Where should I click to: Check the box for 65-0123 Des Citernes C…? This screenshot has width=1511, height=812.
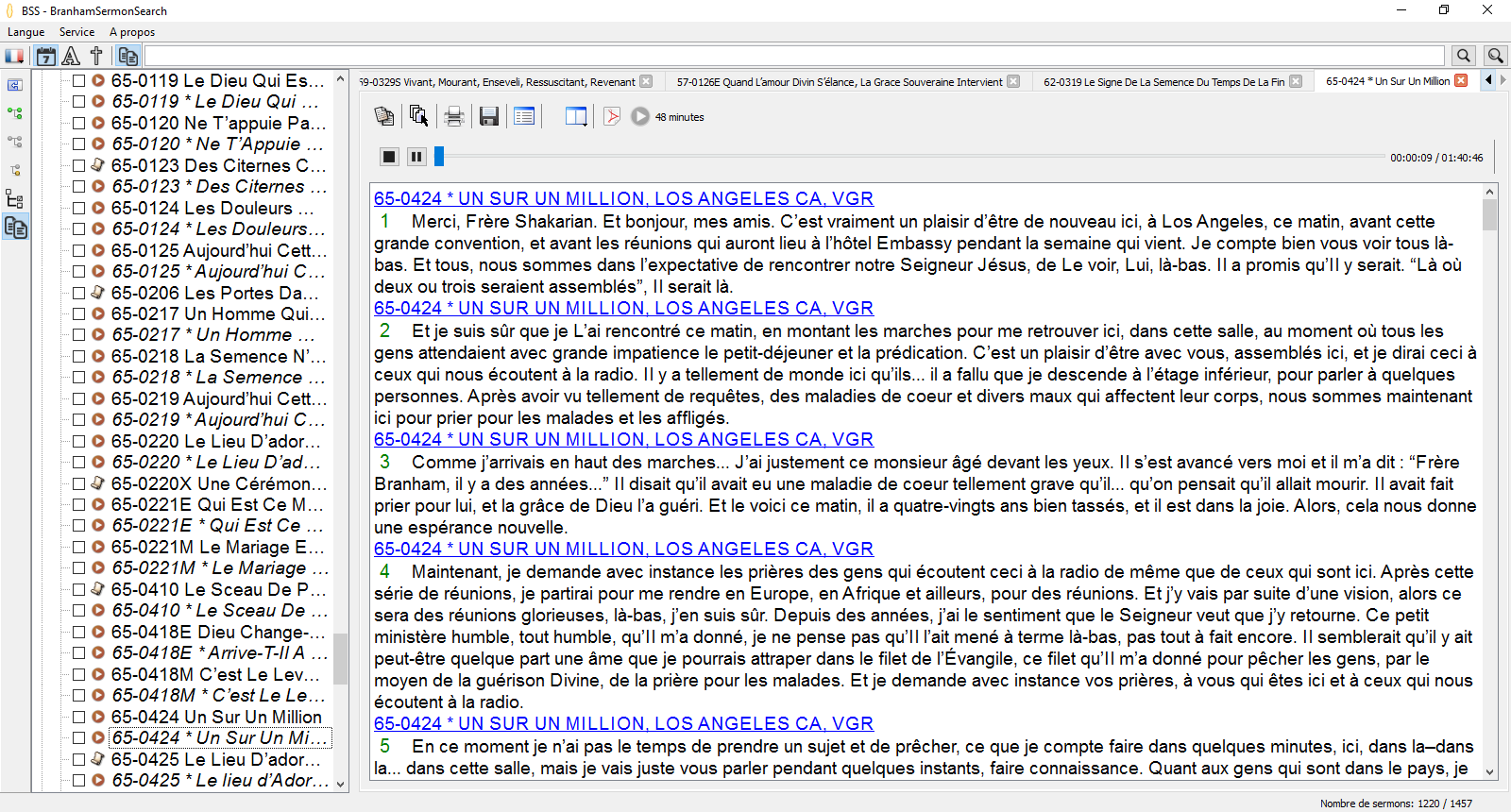tap(79, 165)
